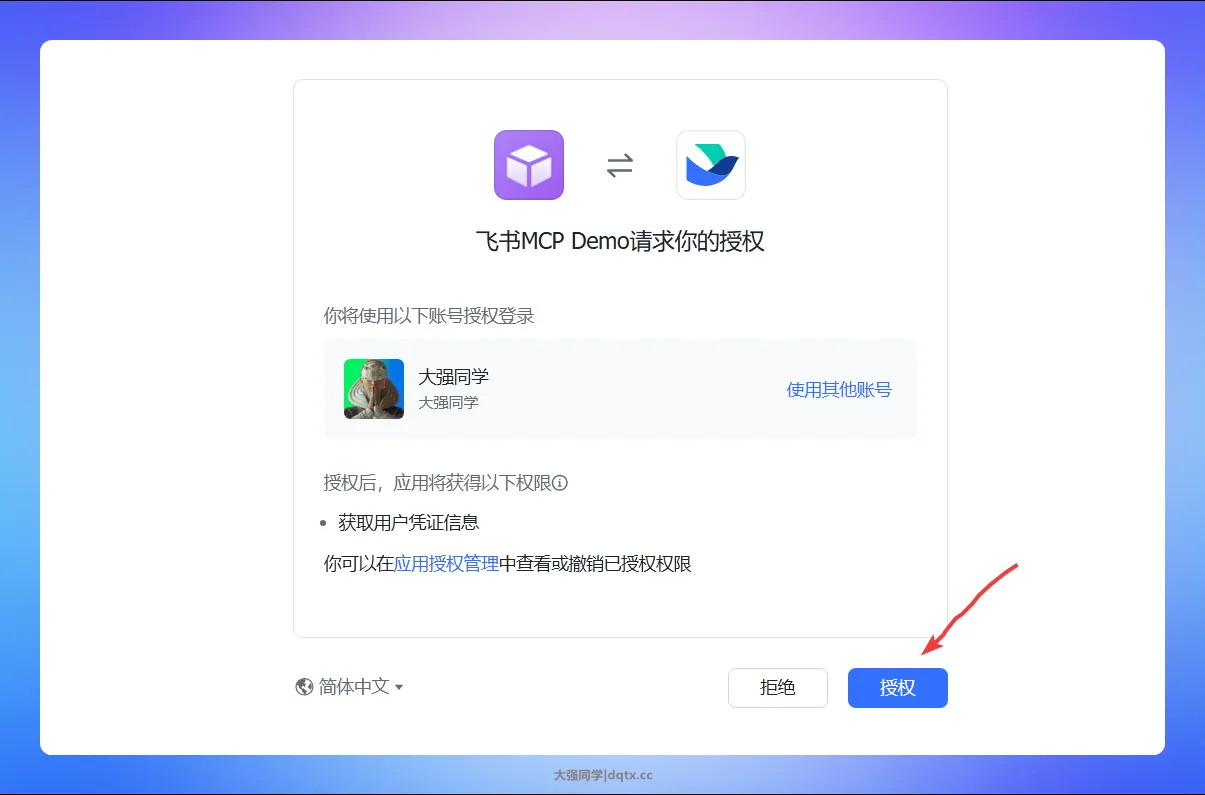This screenshot has height=795, width=1205.
Task: Click the 大强同学 profile avatar
Action: 374,389
